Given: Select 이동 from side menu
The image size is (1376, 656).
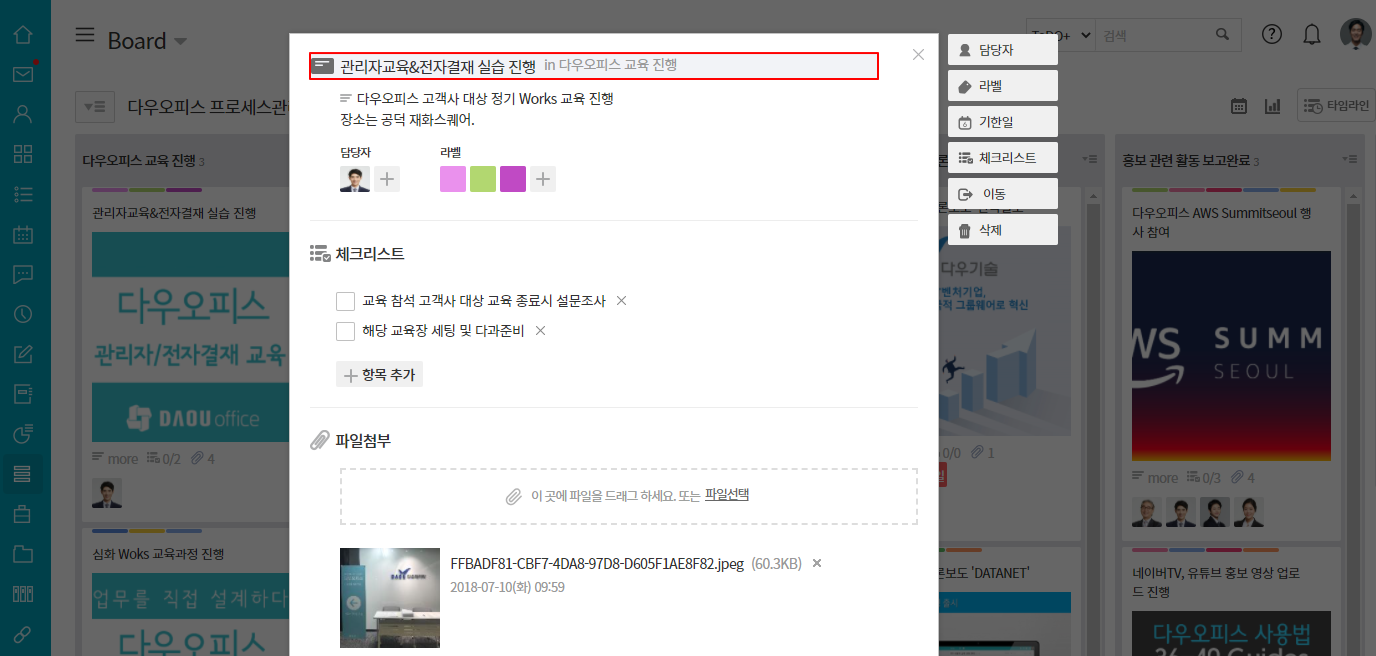Looking at the screenshot, I should (1002, 194).
